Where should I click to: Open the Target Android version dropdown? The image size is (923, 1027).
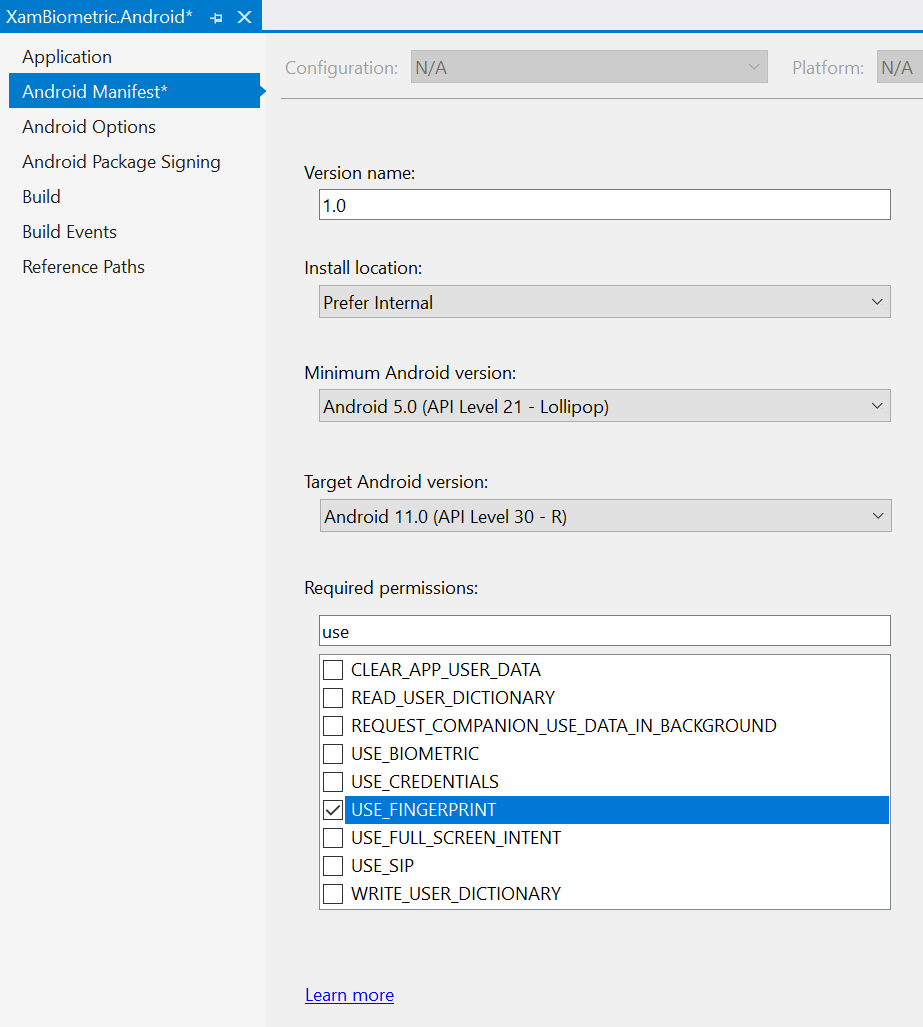point(879,515)
